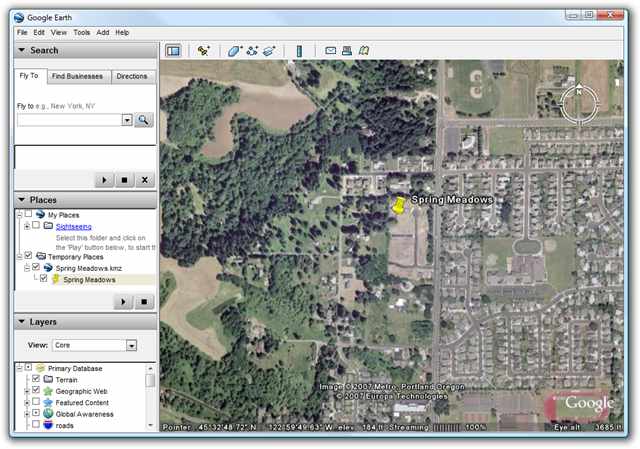Screen dimensions: 640x449
Task: Collapse the Temporary Places tree node
Action: pos(19,256)
